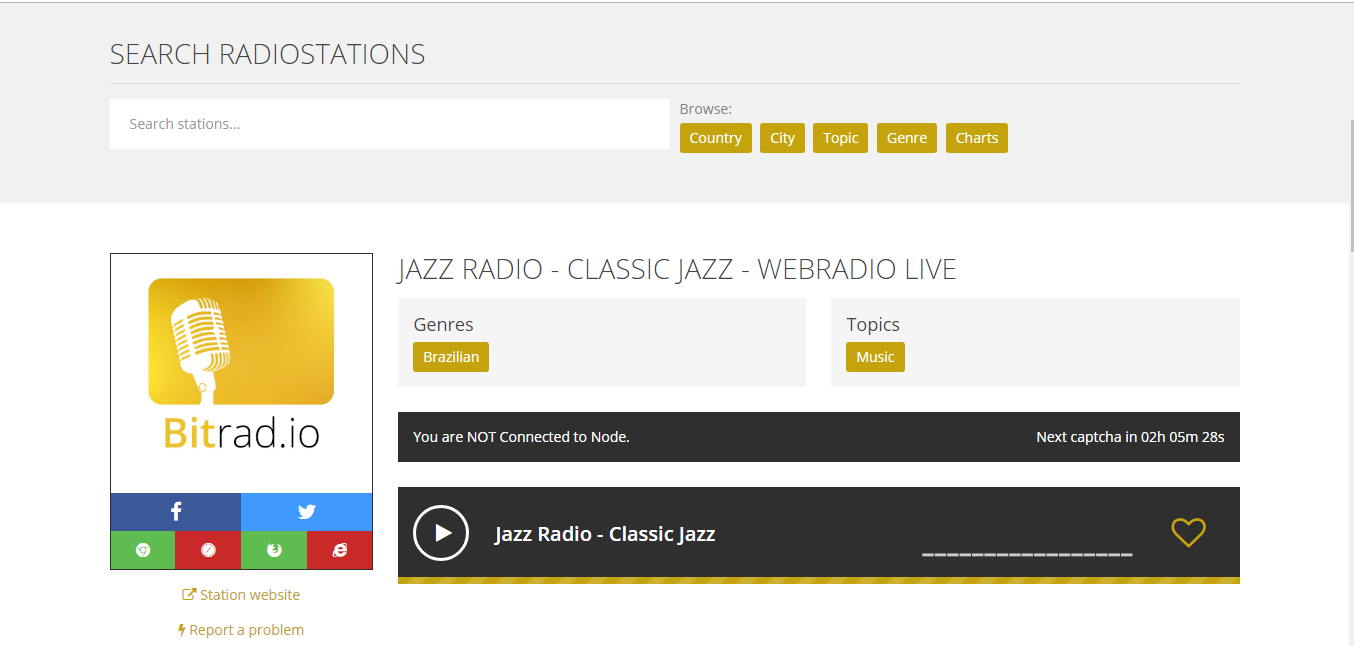This screenshot has height=646, width=1354.
Task: Focus the Search stations input field
Action: click(390, 124)
